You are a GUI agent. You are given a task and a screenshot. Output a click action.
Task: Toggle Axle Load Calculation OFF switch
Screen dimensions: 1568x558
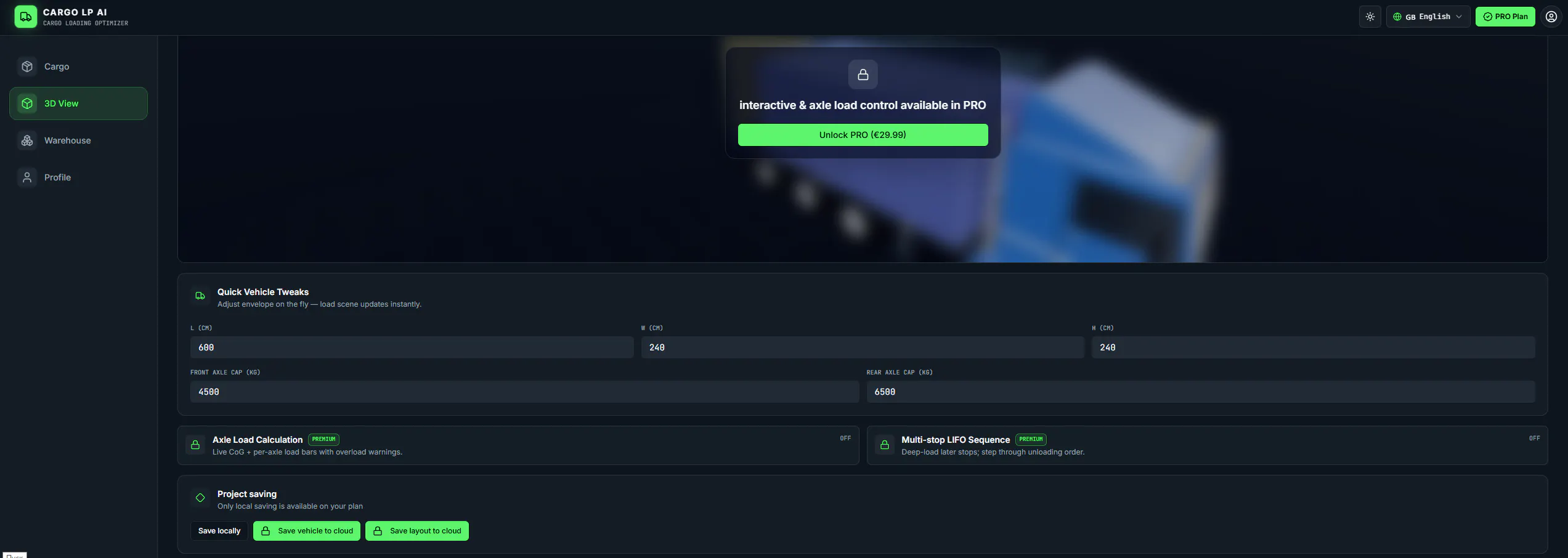845,439
